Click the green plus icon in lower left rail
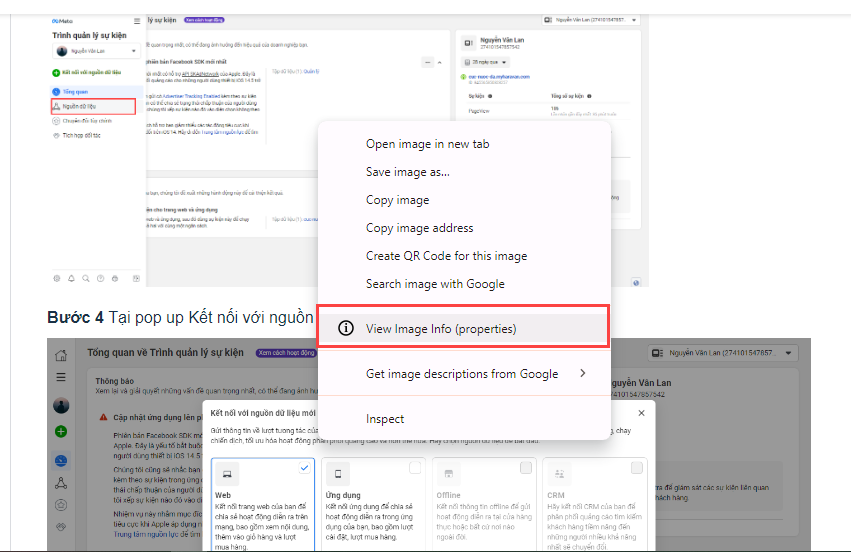This screenshot has height=552, width=851. [x=61, y=432]
